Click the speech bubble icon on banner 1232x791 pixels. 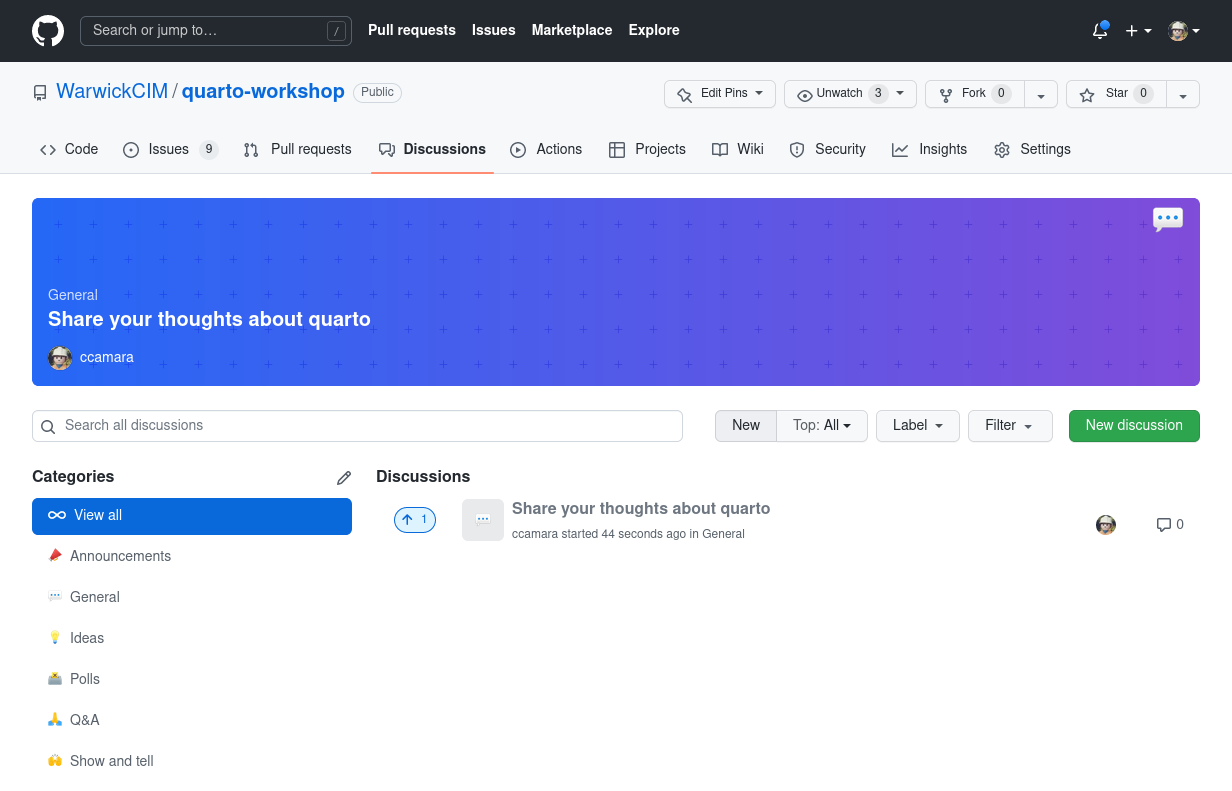click(1167, 219)
